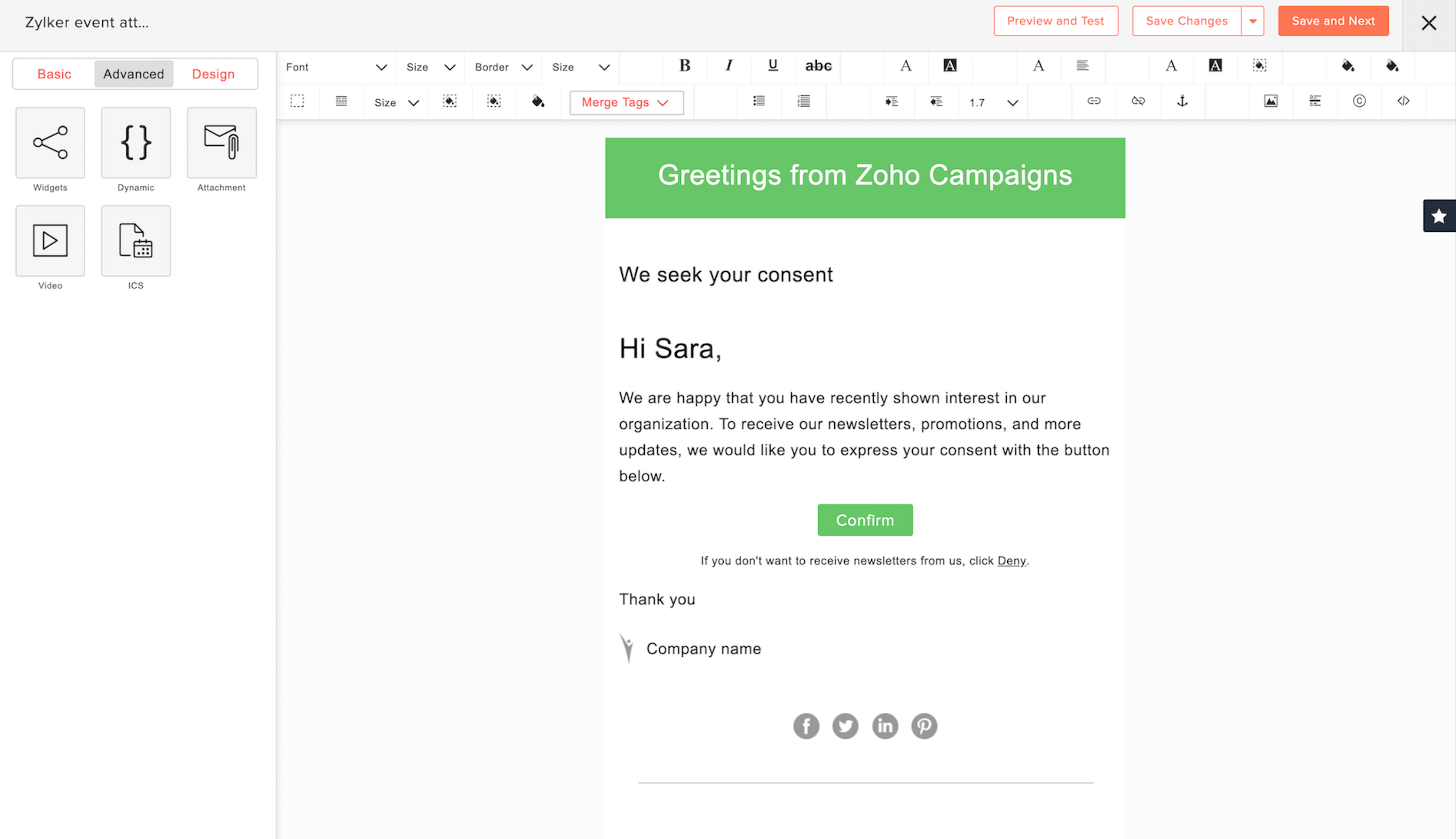Screen dimensions: 1456x839
Task: Open the Merge Tags dropdown
Action: pyautogui.click(x=626, y=102)
